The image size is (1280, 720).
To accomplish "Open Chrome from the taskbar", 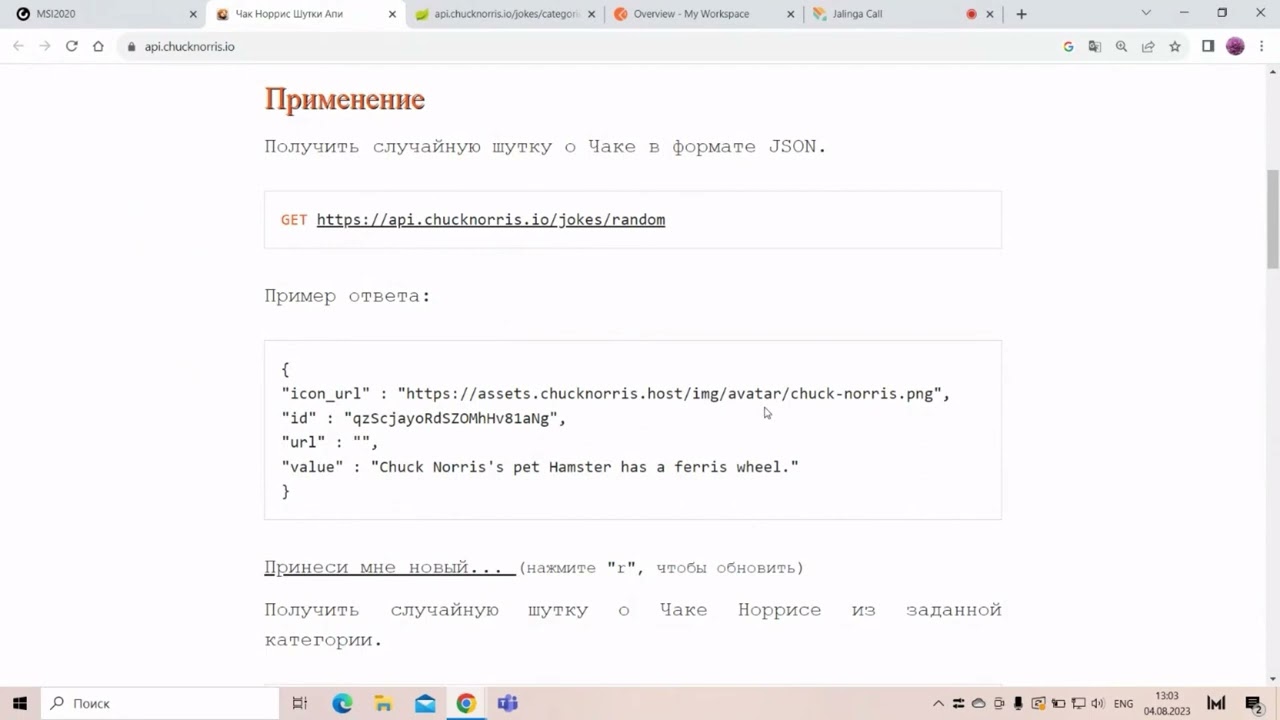I will 466,703.
